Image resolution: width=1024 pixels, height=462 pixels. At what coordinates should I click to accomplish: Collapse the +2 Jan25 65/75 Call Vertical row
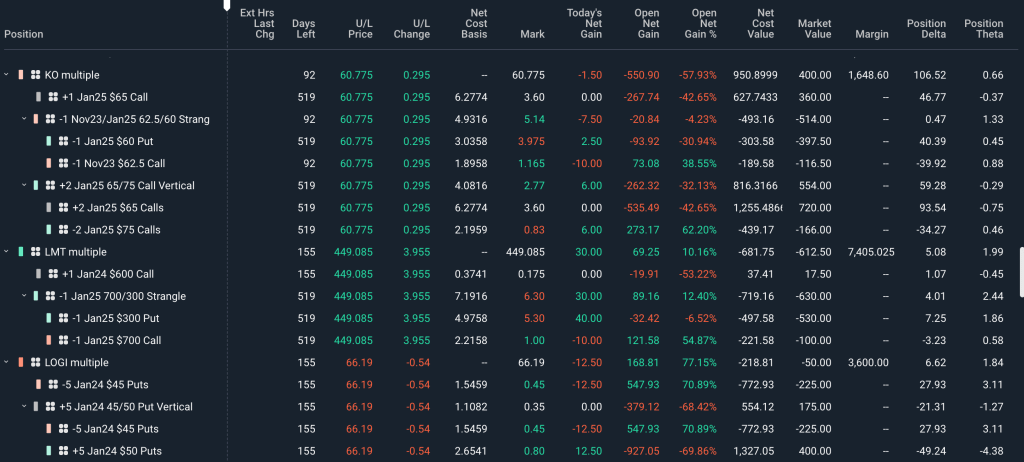click(x=24, y=186)
